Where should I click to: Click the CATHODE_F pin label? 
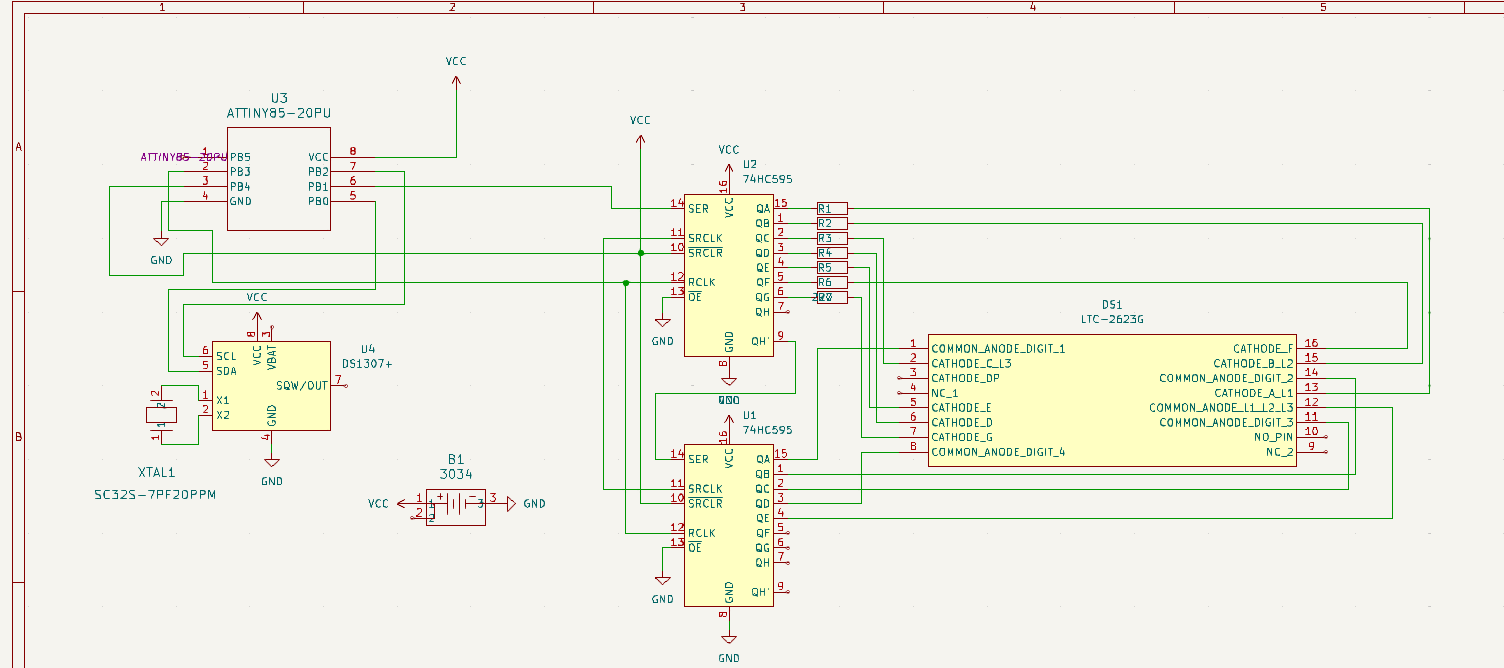tap(1263, 349)
